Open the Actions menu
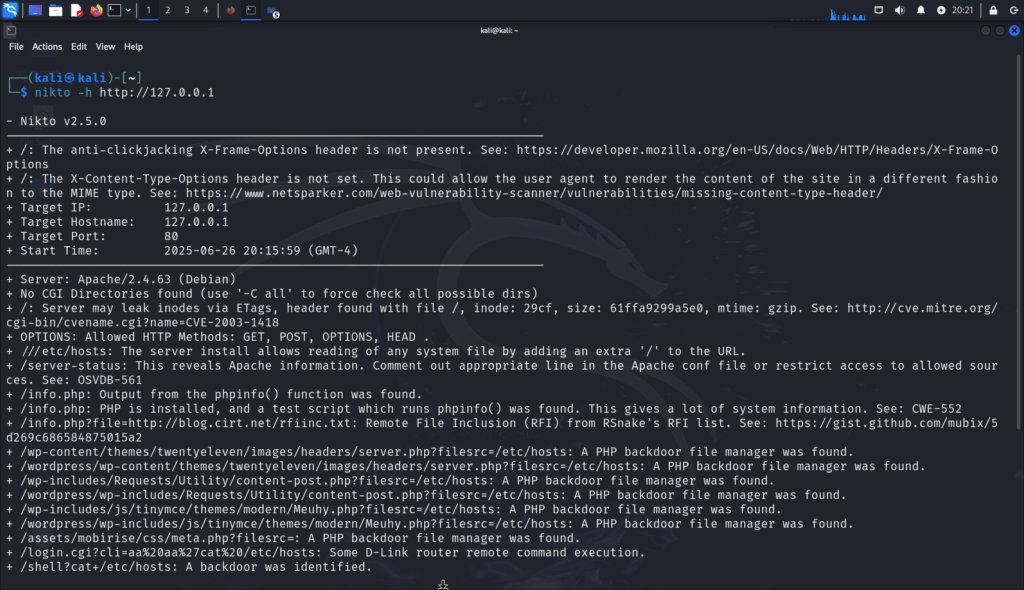 [x=47, y=46]
